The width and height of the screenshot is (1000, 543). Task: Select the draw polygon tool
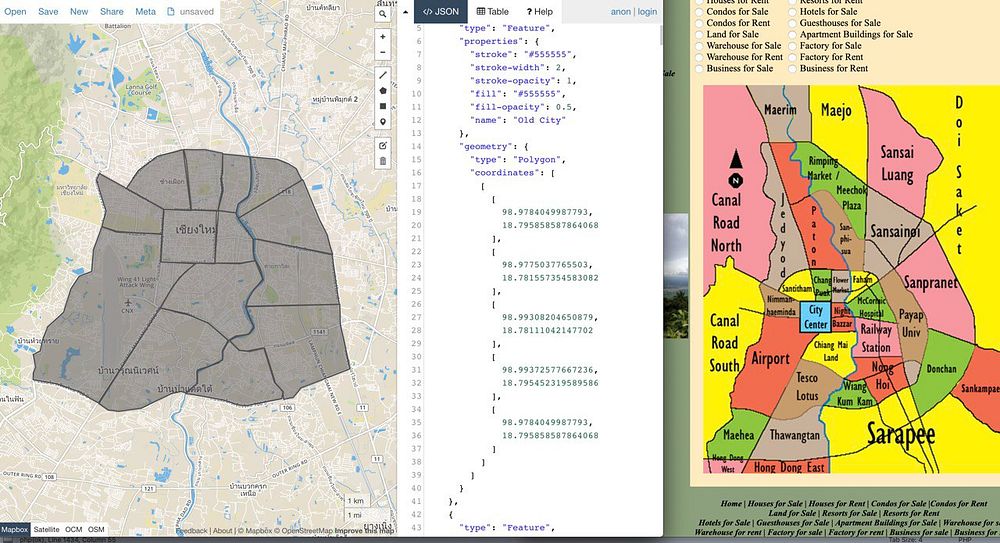coord(383,91)
